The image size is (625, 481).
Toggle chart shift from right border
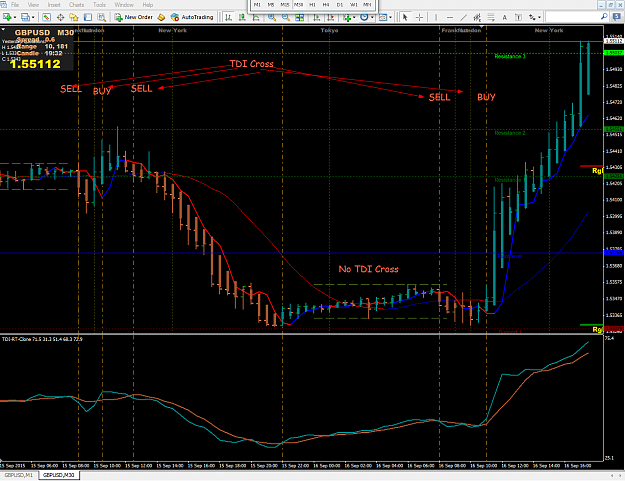click(x=330, y=17)
